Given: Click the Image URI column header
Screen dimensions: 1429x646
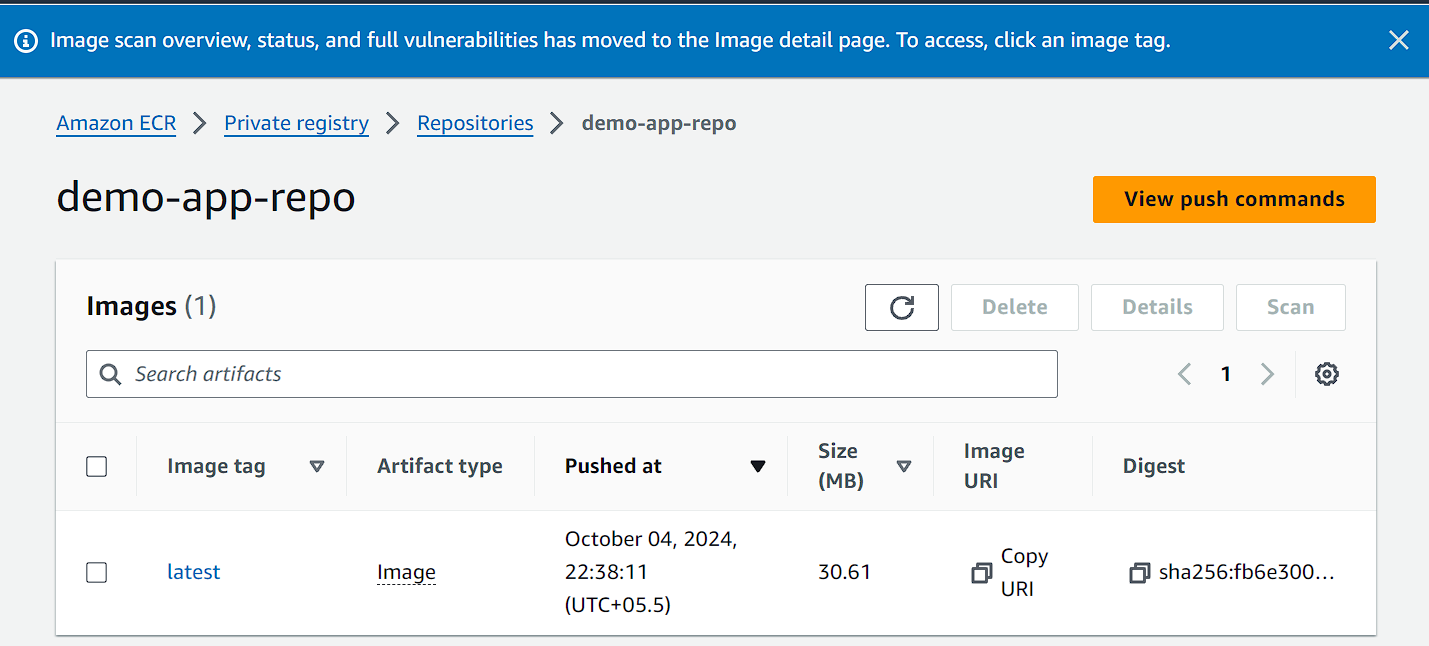Looking at the screenshot, I should [994, 466].
